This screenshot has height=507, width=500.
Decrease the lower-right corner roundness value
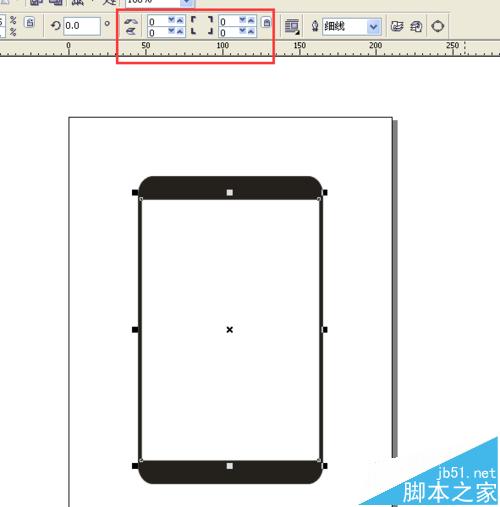click(x=243, y=31)
